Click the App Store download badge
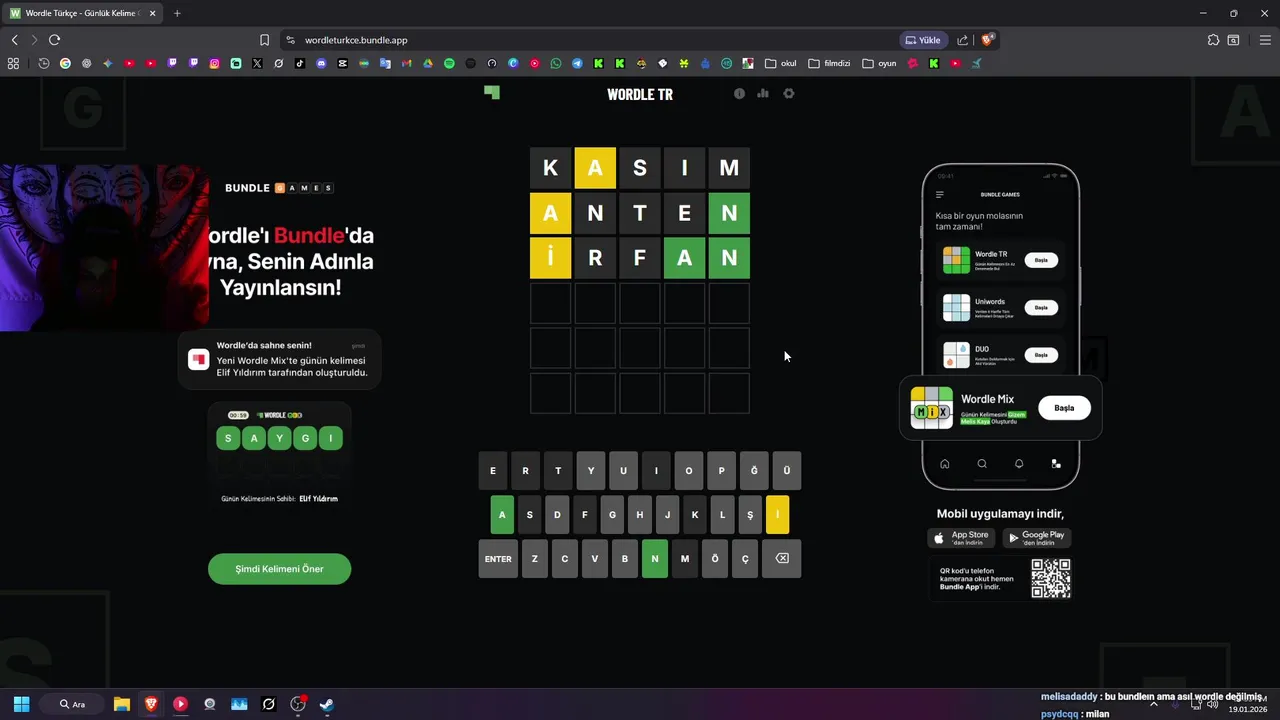 coord(962,538)
